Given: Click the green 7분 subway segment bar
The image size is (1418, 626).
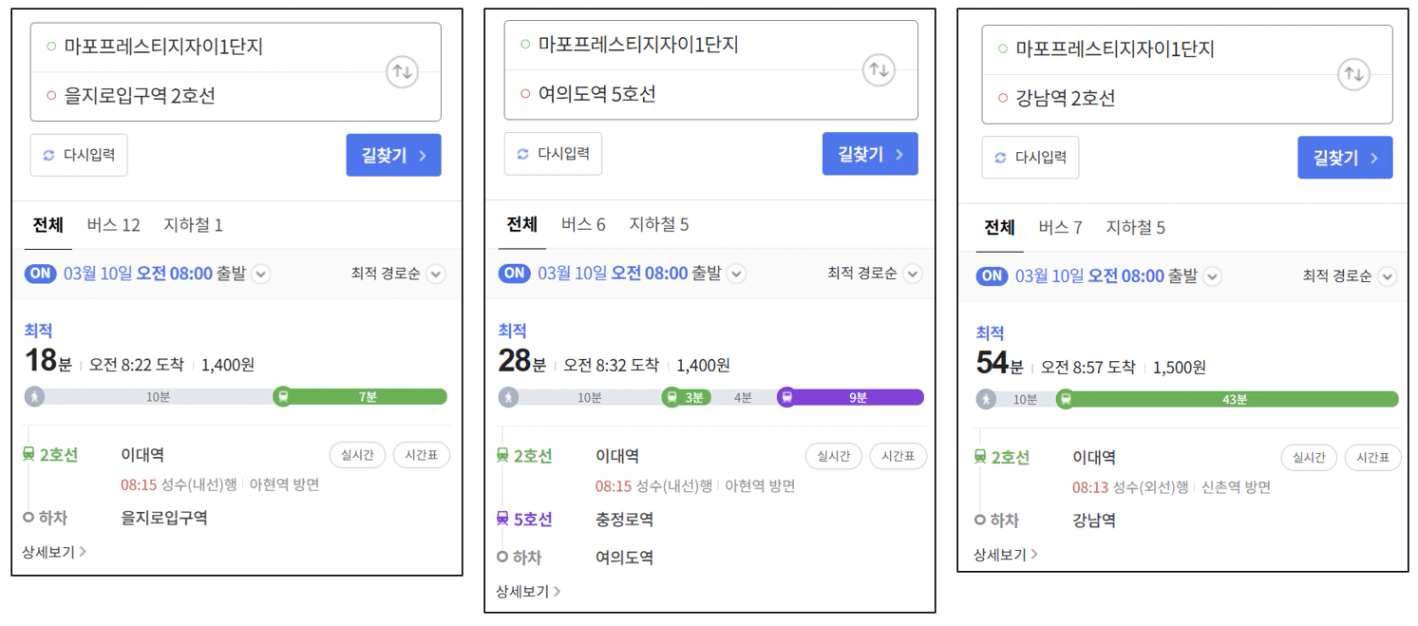Looking at the screenshot, I should point(368,397).
